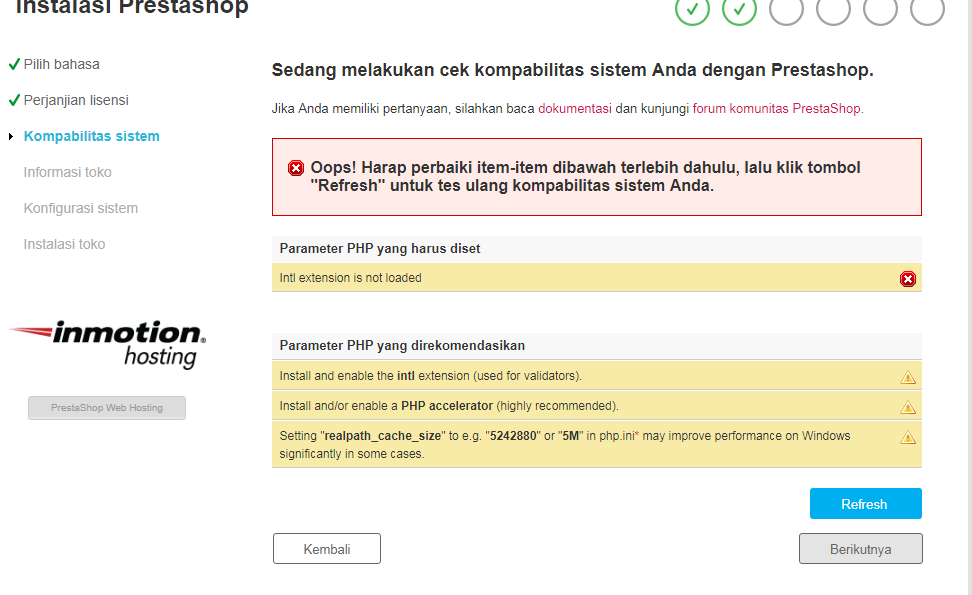Open forum komunitas PrestaShop link

[776, 108]
